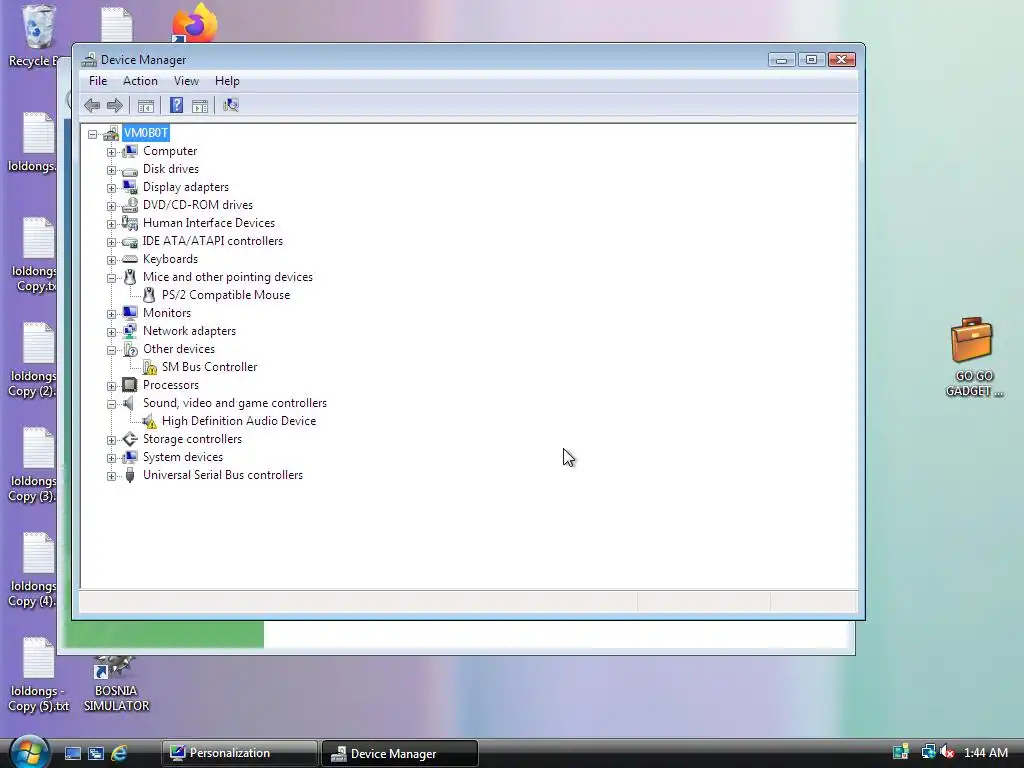Collapse Sound, video and game controllers
The width and height of the screenshot is (1024, 768).
[x=111, y=404]
